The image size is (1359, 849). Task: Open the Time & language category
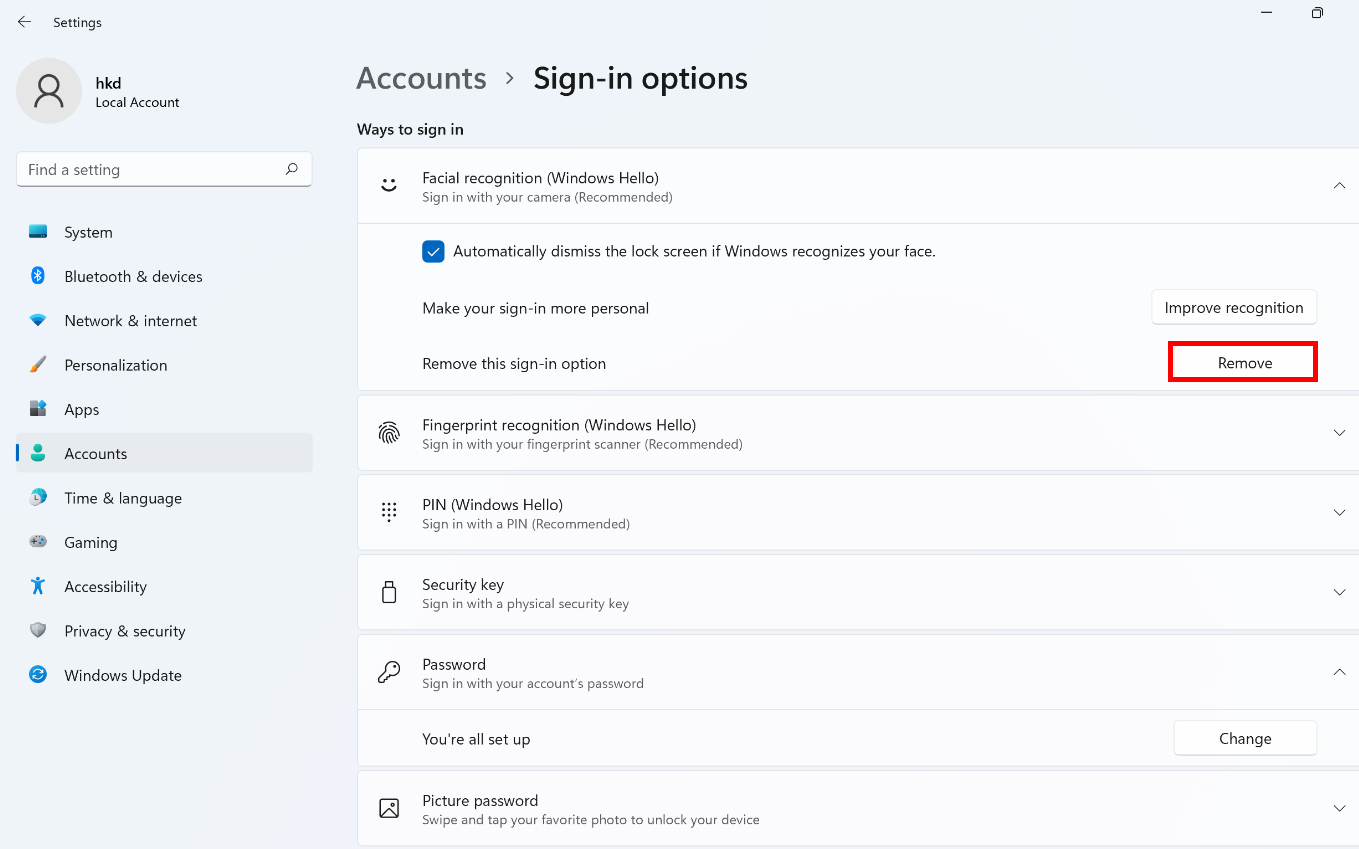(122, 498)
